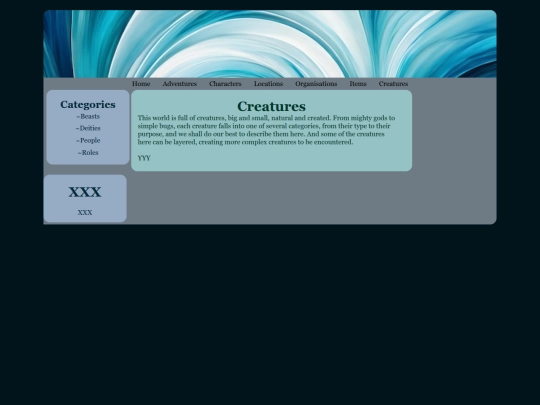Click the paragraph starting 'This world is full'
The image size is (540, 405).
pos(266,130)
